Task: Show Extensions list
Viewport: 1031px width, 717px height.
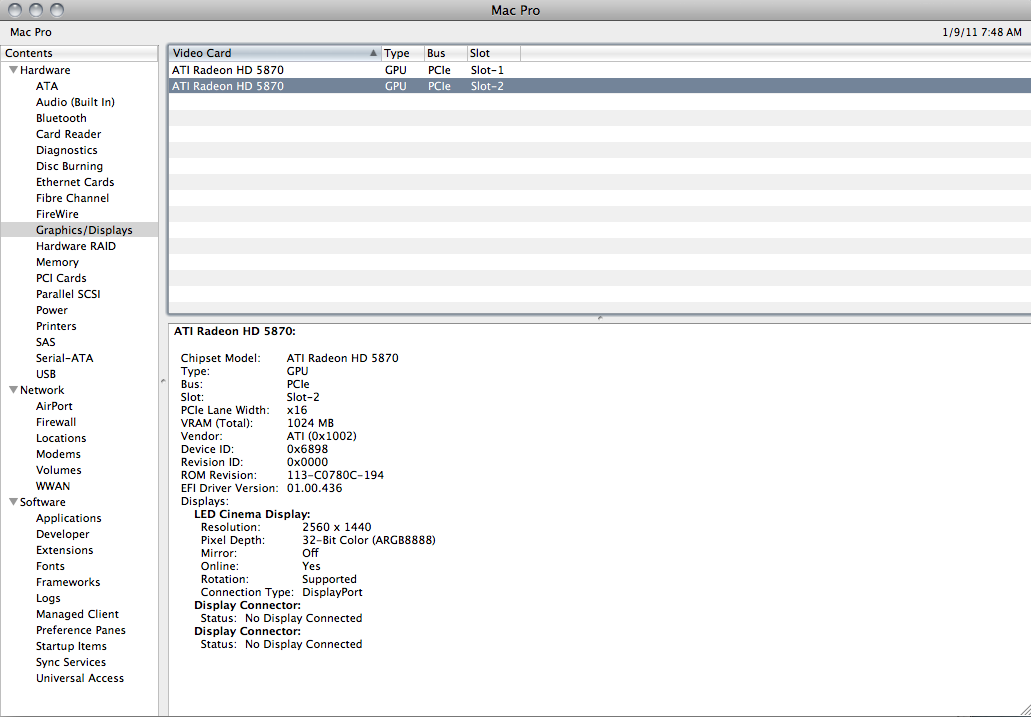Action: 64,550
